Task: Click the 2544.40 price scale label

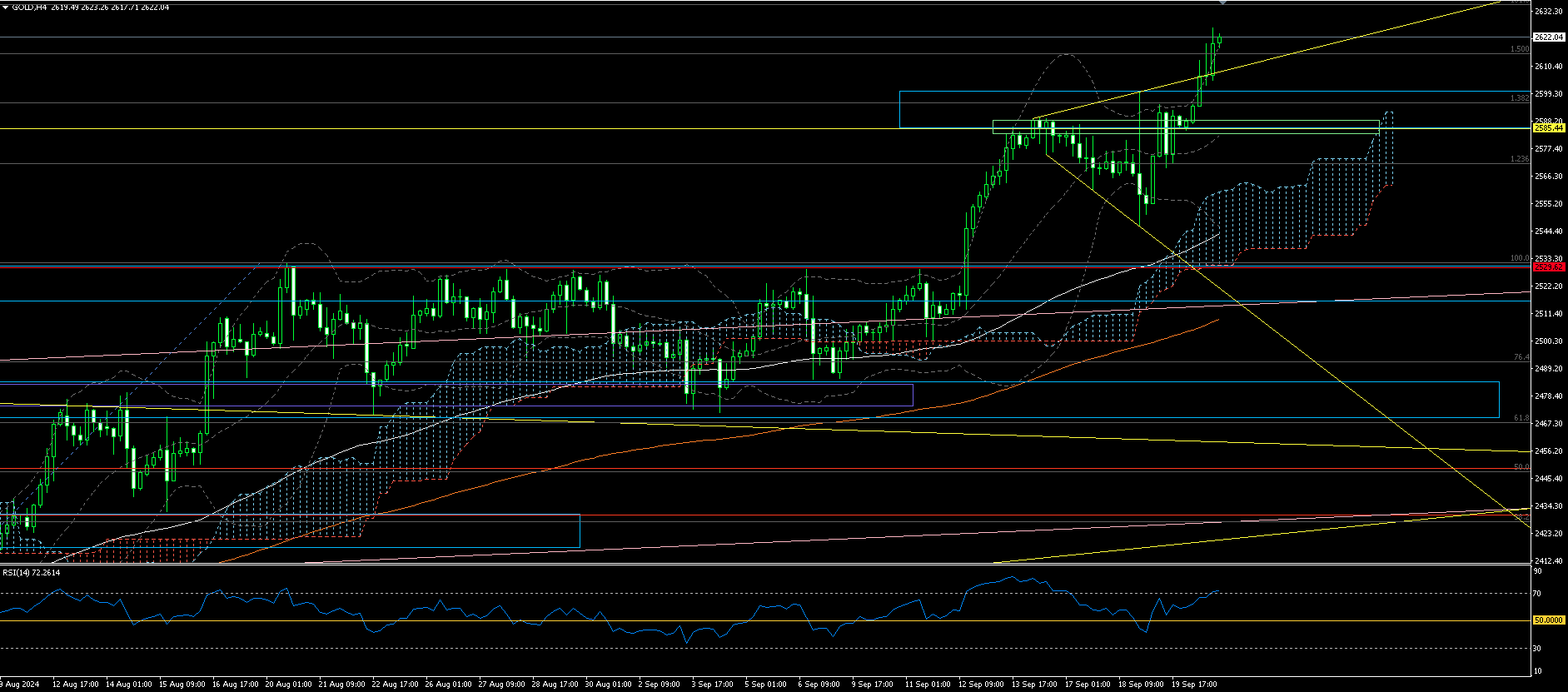Action: point(1548,231)
